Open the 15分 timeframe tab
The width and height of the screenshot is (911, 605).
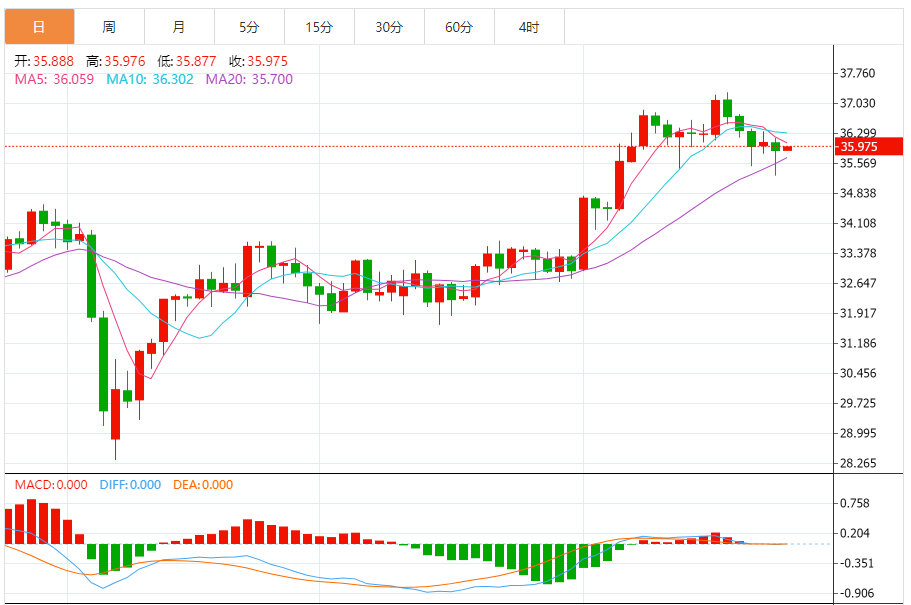(x=319, y=27)
